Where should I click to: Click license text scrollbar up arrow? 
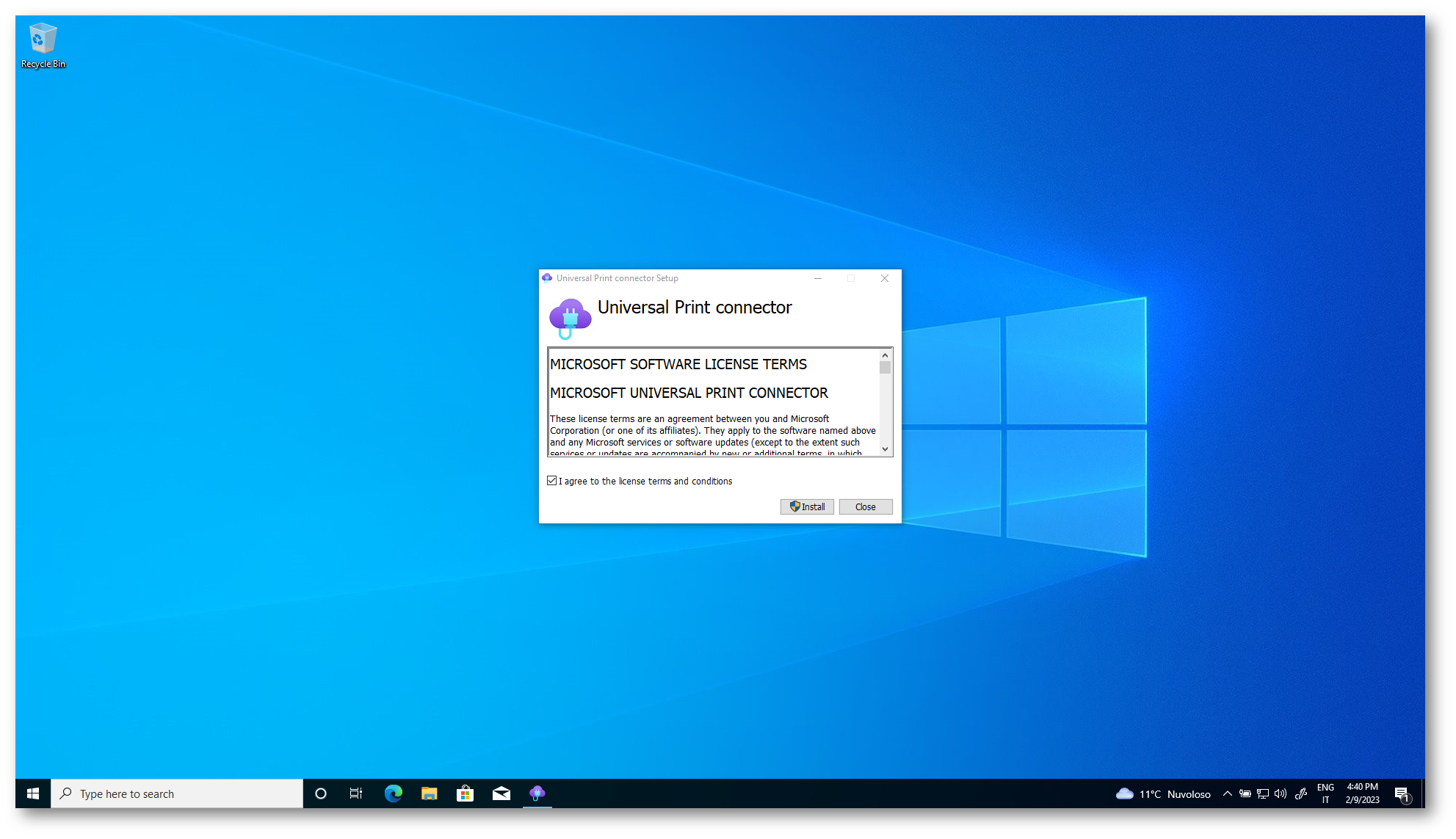(x=885, y=355)
